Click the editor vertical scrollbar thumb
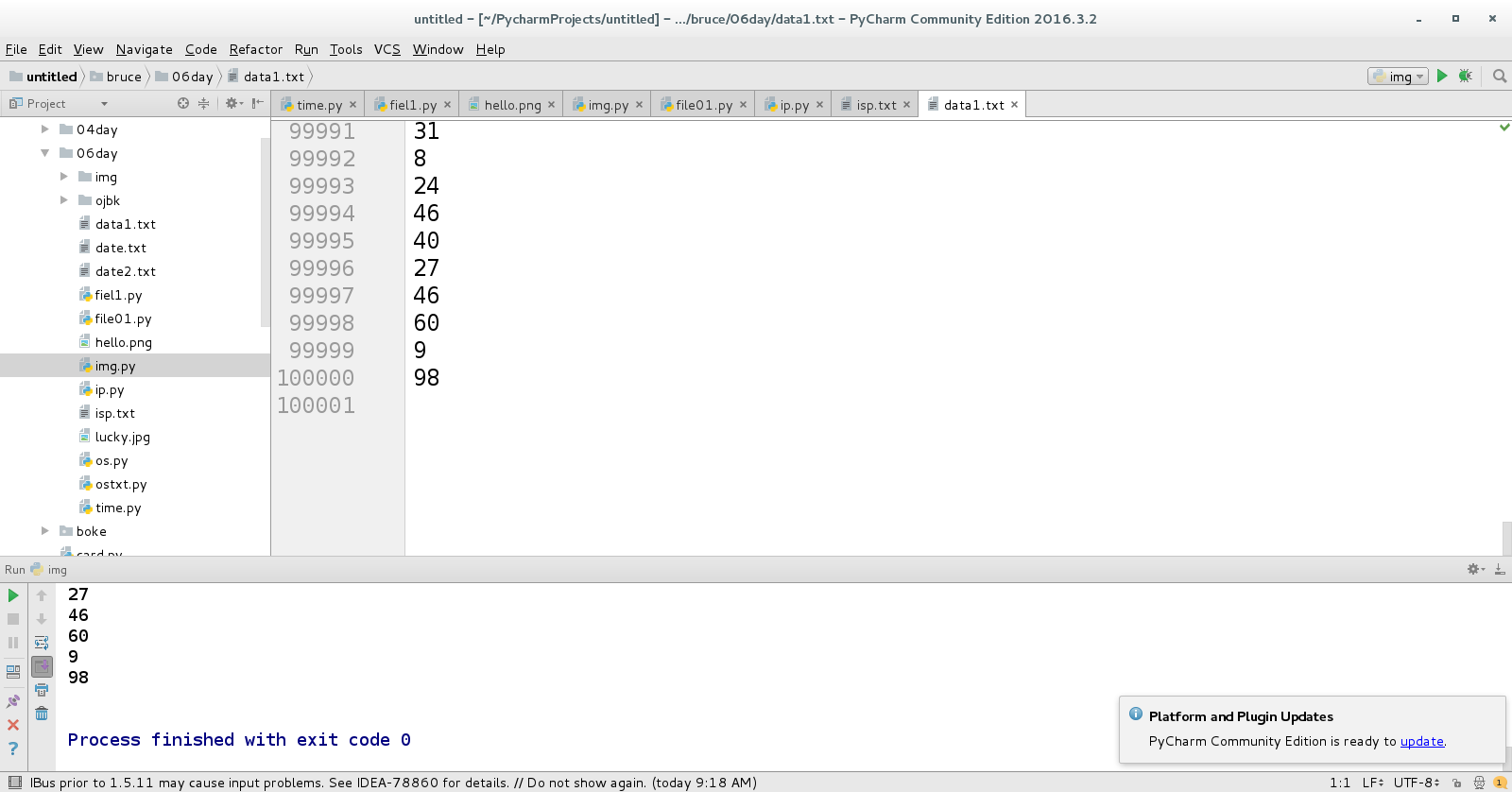Viewport: 1512px width, 792px height. click(x=1506, y=538)
